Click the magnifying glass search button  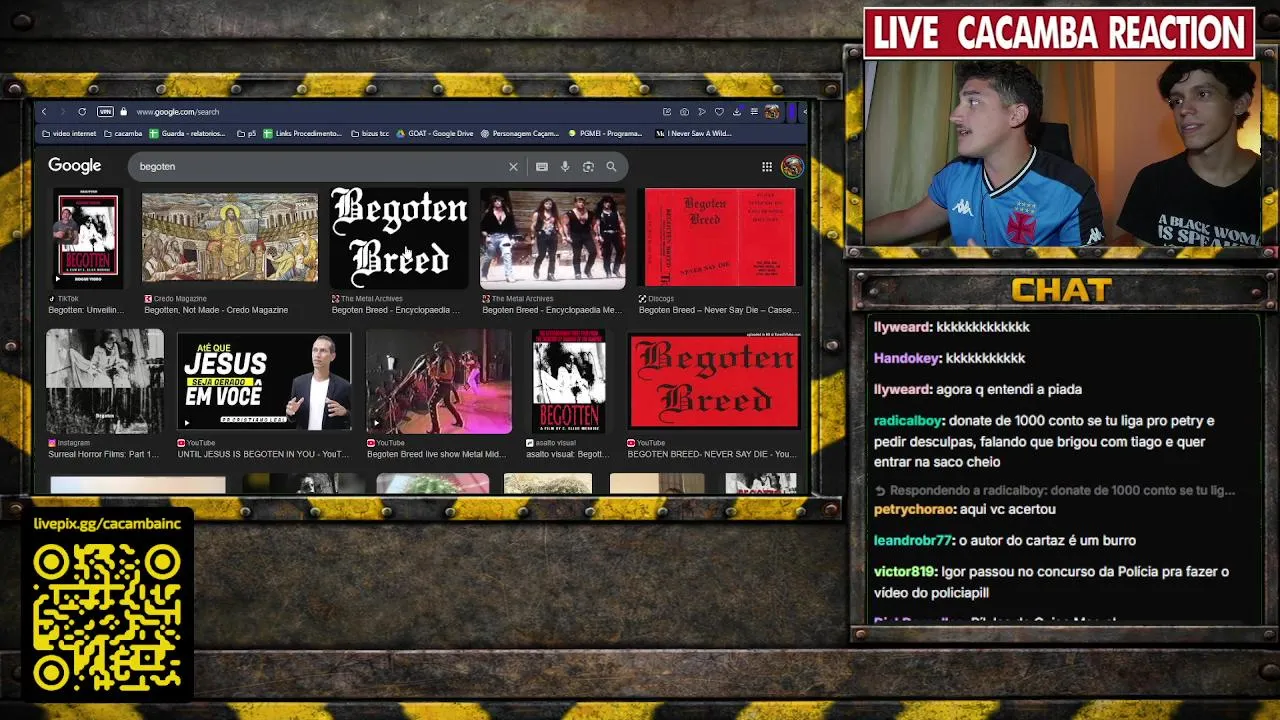pyautogui.click(x=611, y=167)
